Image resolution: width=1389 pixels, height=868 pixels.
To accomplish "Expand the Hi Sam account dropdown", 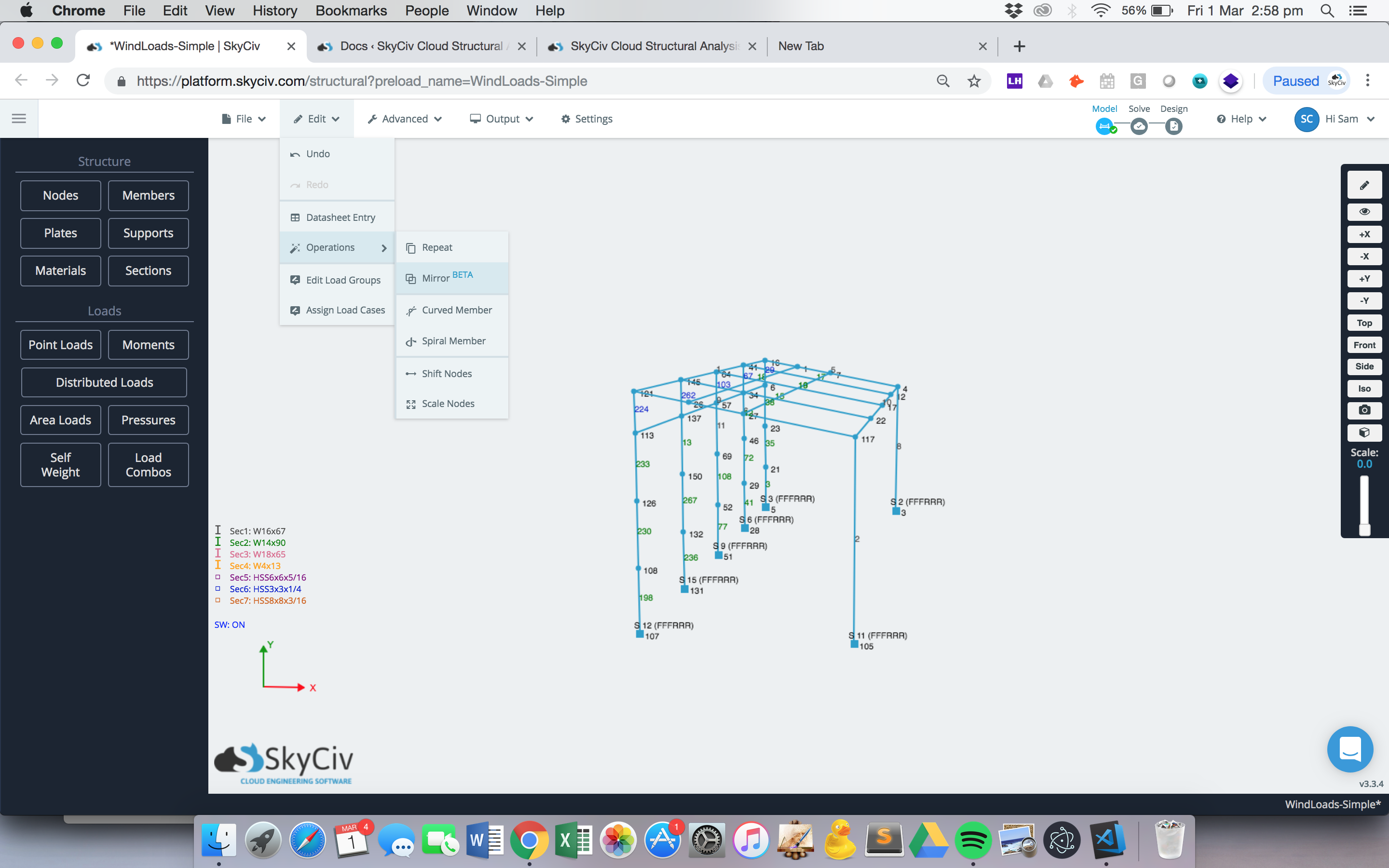I will [1349, 119].
